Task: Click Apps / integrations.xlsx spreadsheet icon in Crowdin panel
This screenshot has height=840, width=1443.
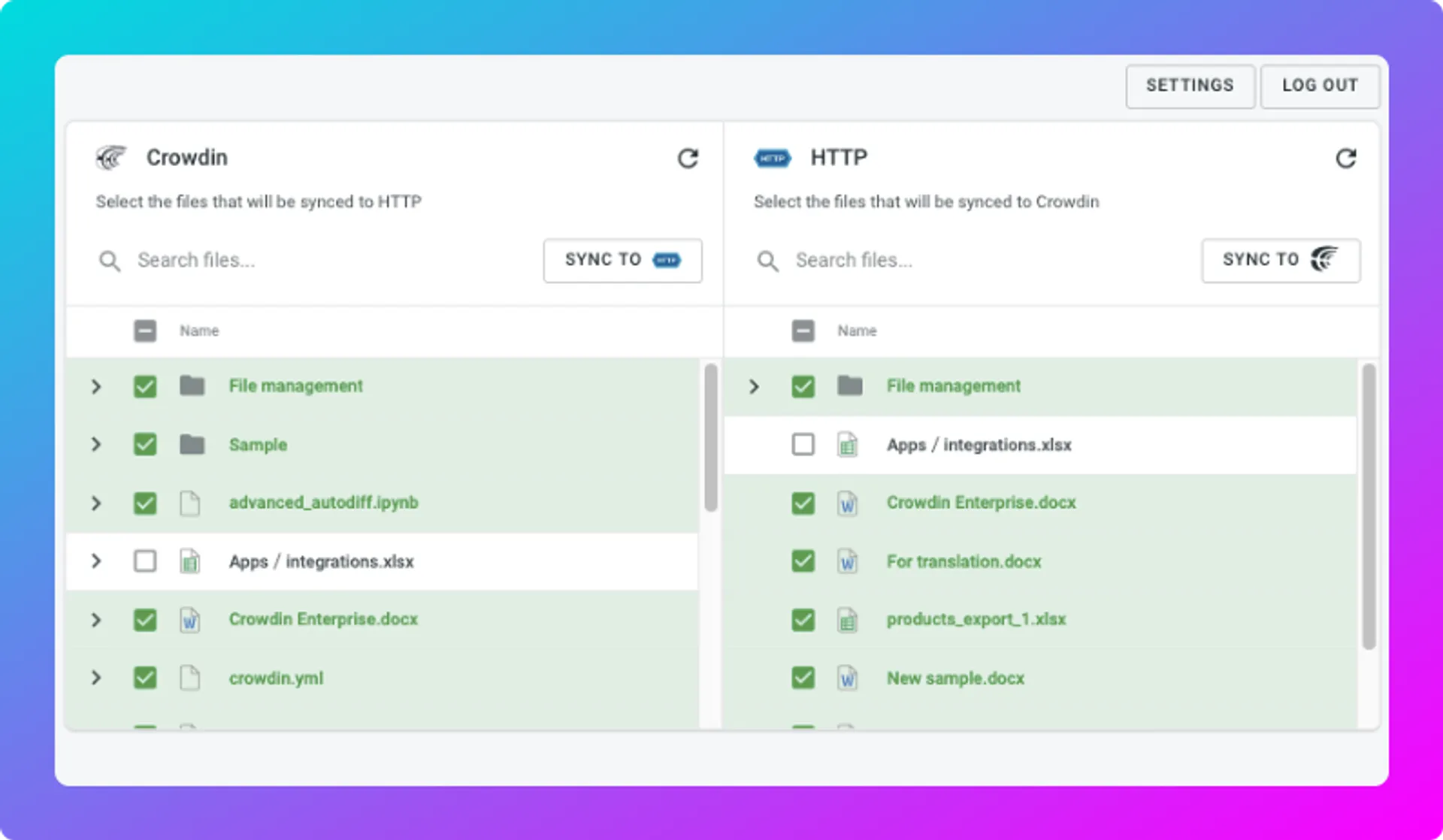Action: click(x=190, y=561)
